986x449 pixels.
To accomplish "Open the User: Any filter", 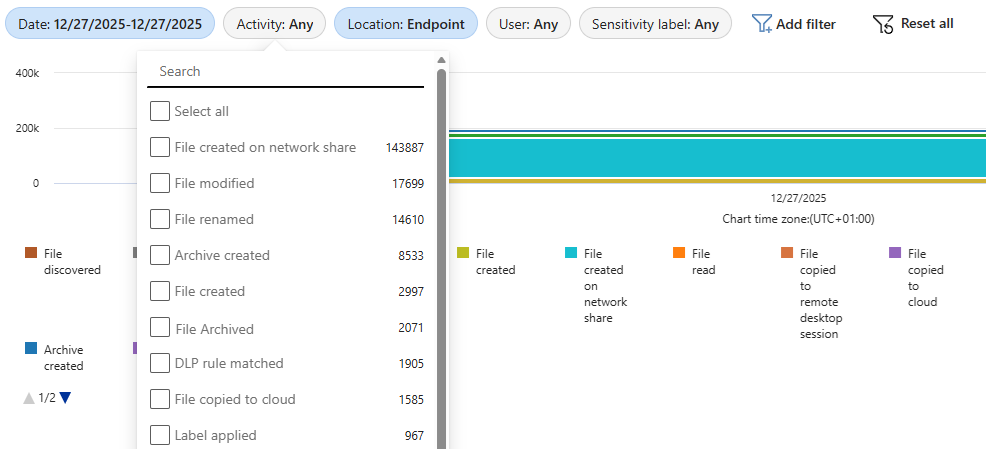I will point(528,23).
